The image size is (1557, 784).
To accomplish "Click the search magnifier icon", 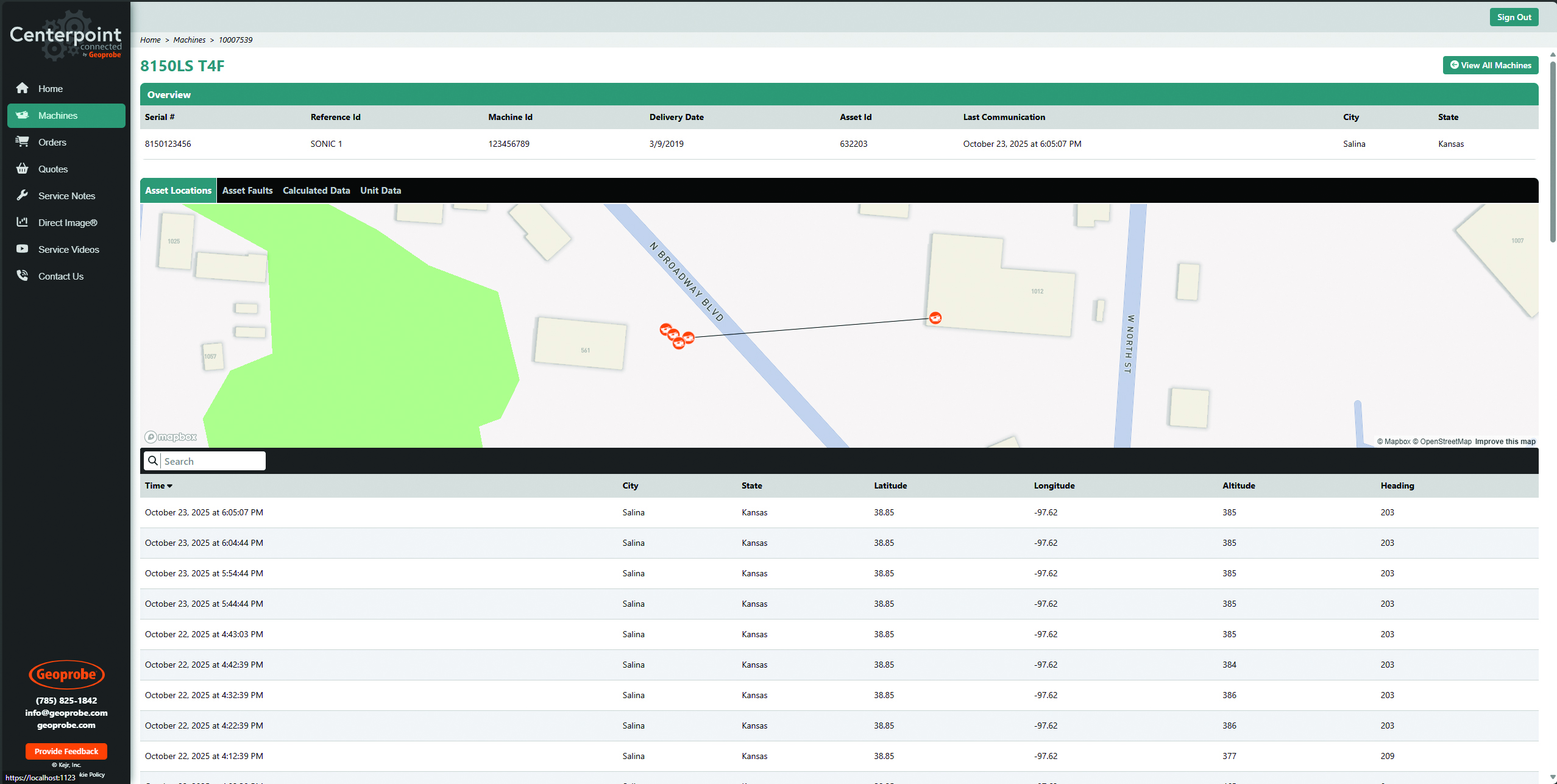I will coord(153,461).
